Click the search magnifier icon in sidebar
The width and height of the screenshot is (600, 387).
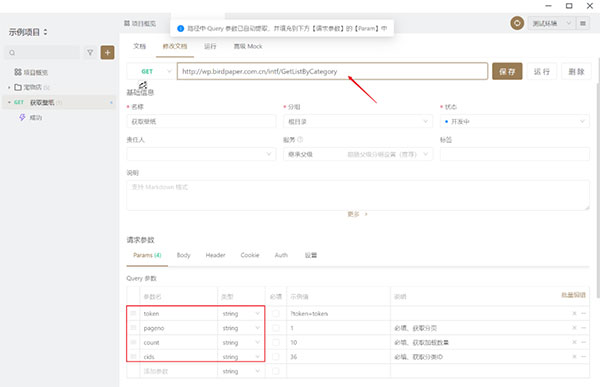pos(12,53)
